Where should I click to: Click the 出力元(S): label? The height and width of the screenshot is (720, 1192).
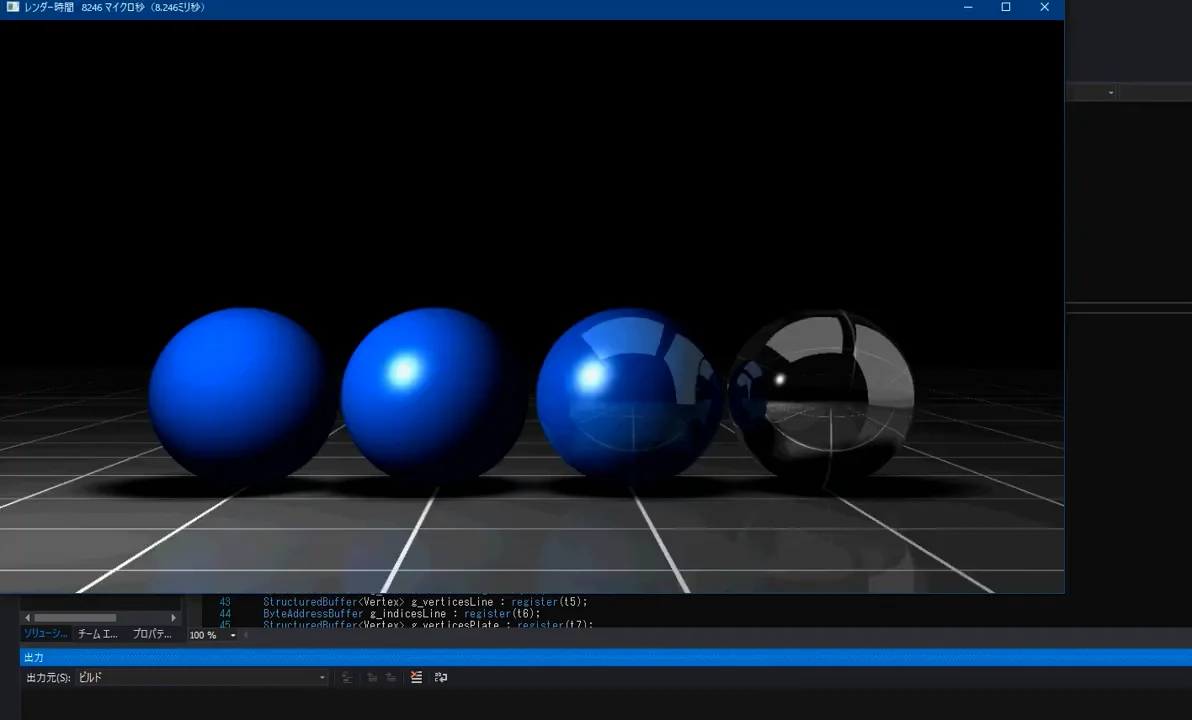49,677
